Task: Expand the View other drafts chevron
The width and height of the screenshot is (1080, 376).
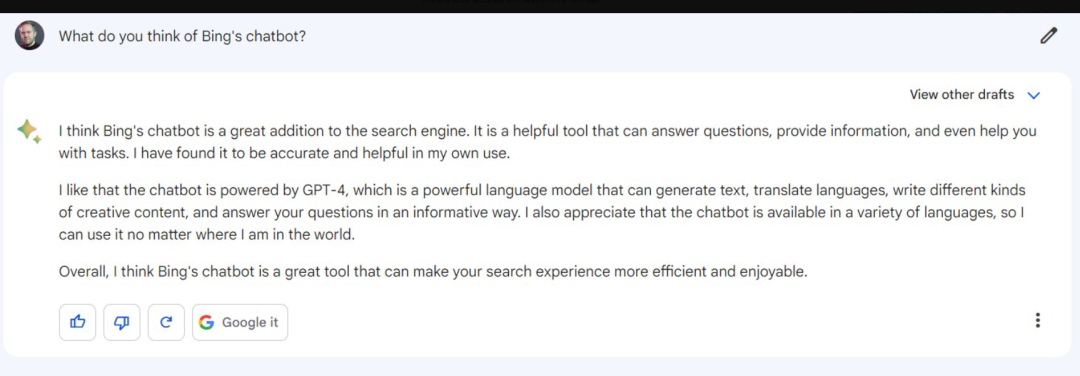Action: pyautogui.click(x=1033, y=95)
